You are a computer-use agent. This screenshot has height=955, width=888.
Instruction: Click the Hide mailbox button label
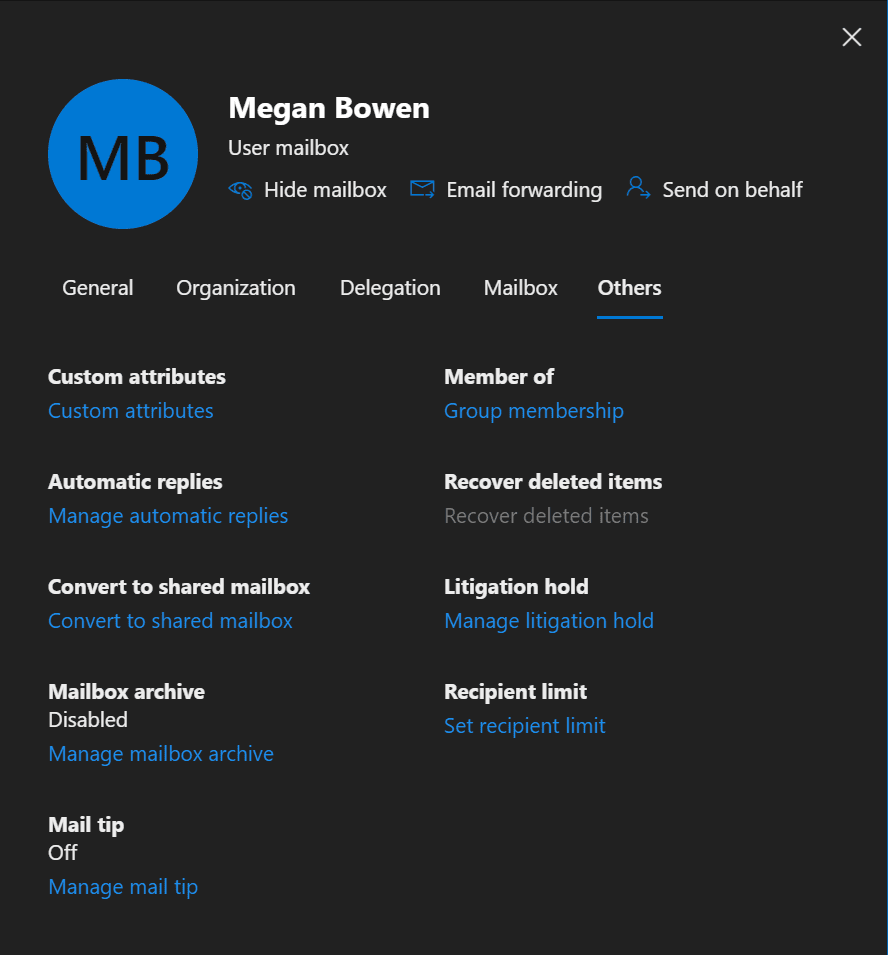pyautogui.click(x=325, y=190)
